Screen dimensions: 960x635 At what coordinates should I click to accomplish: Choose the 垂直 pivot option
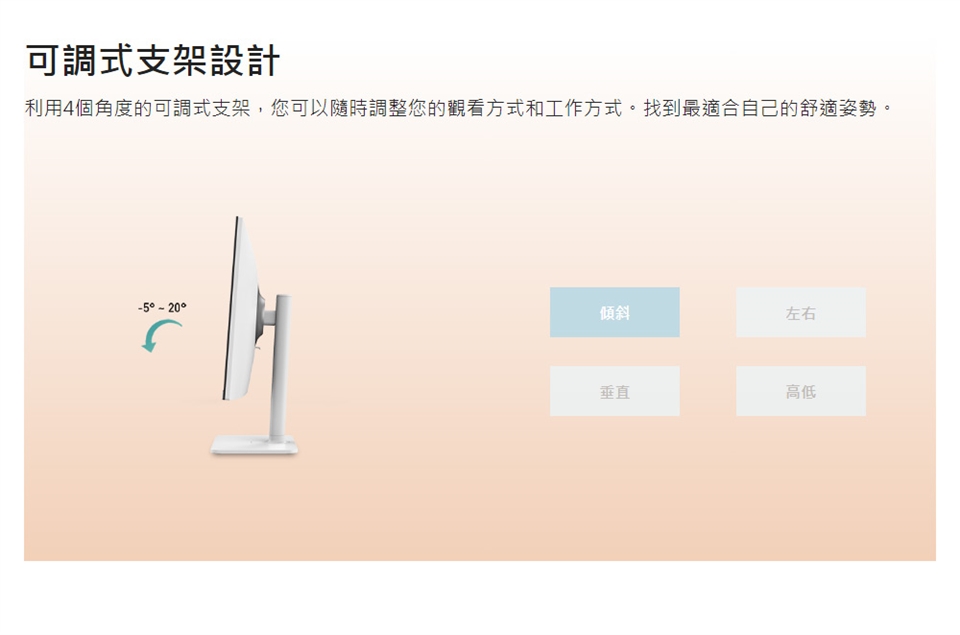pos(614,391)
